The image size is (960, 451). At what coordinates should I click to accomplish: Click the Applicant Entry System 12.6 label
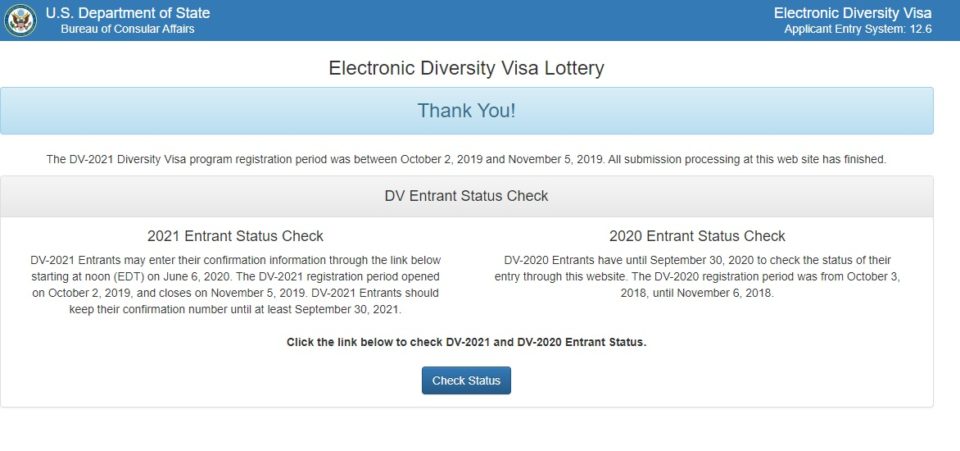(858, 29)
